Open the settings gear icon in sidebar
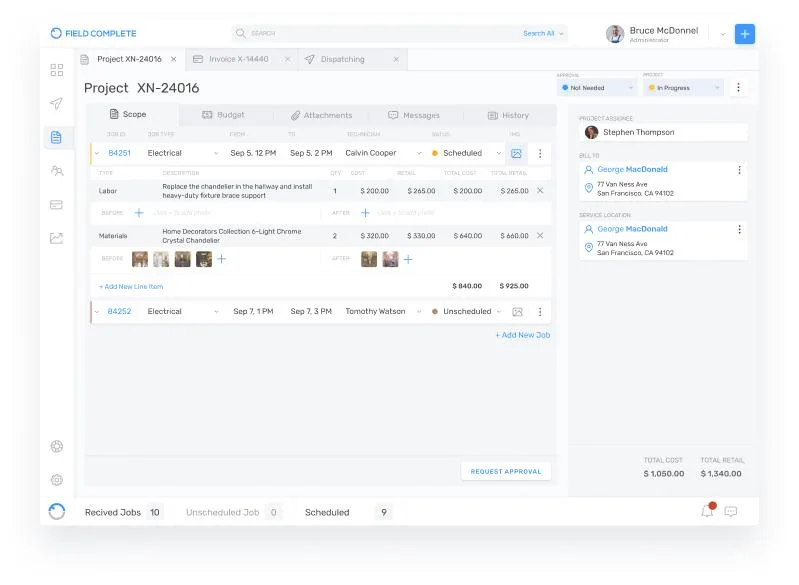The width and height of the screenshot is (799, 585). (x=57, y=480)
